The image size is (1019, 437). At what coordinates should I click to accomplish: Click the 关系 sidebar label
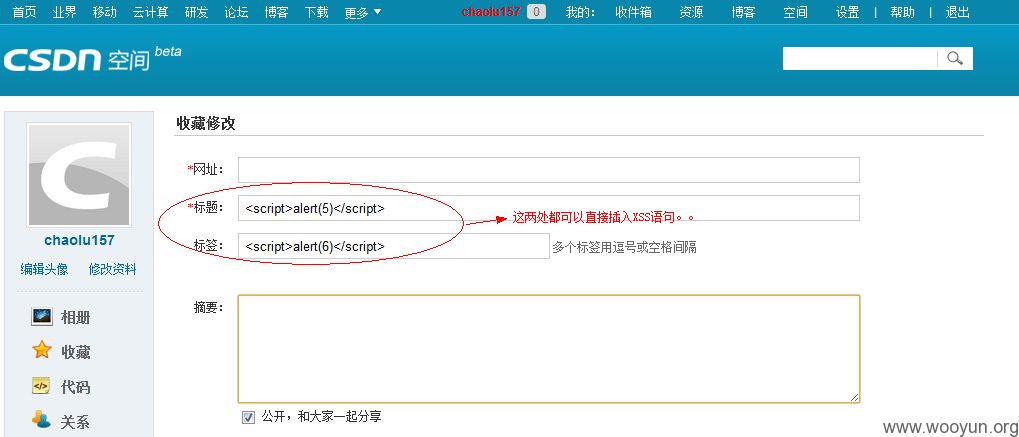[x=75, y=422]
